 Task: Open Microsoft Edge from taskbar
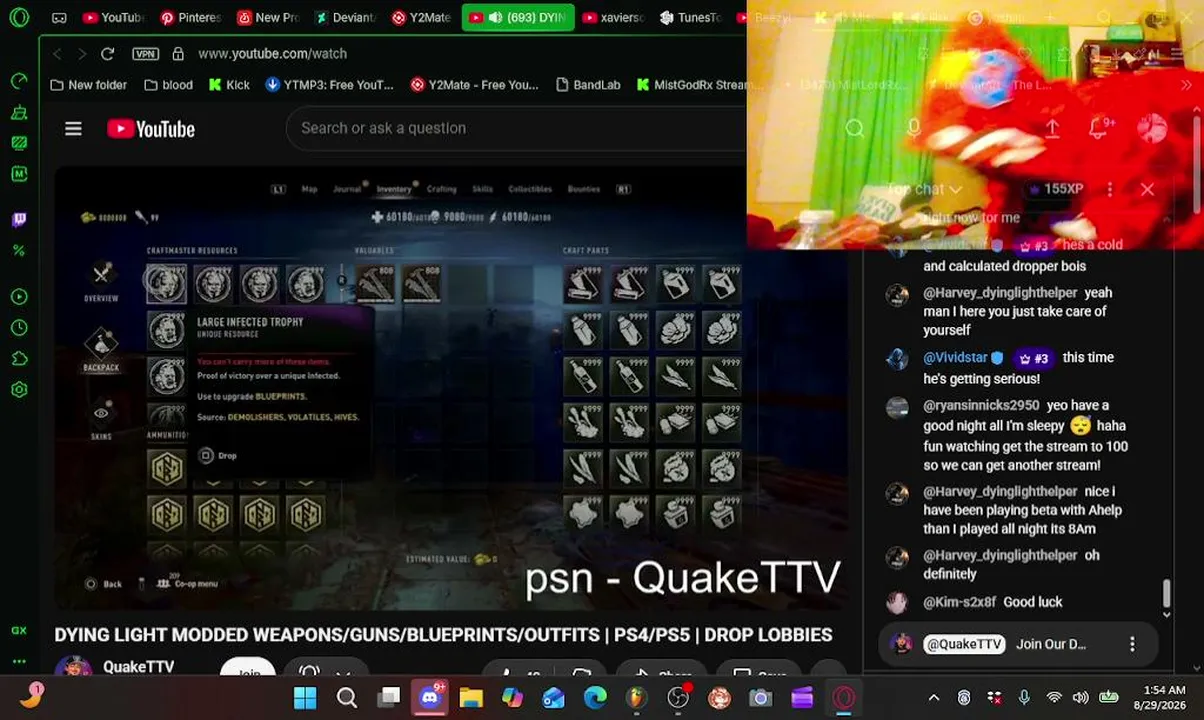pos(595,698)
